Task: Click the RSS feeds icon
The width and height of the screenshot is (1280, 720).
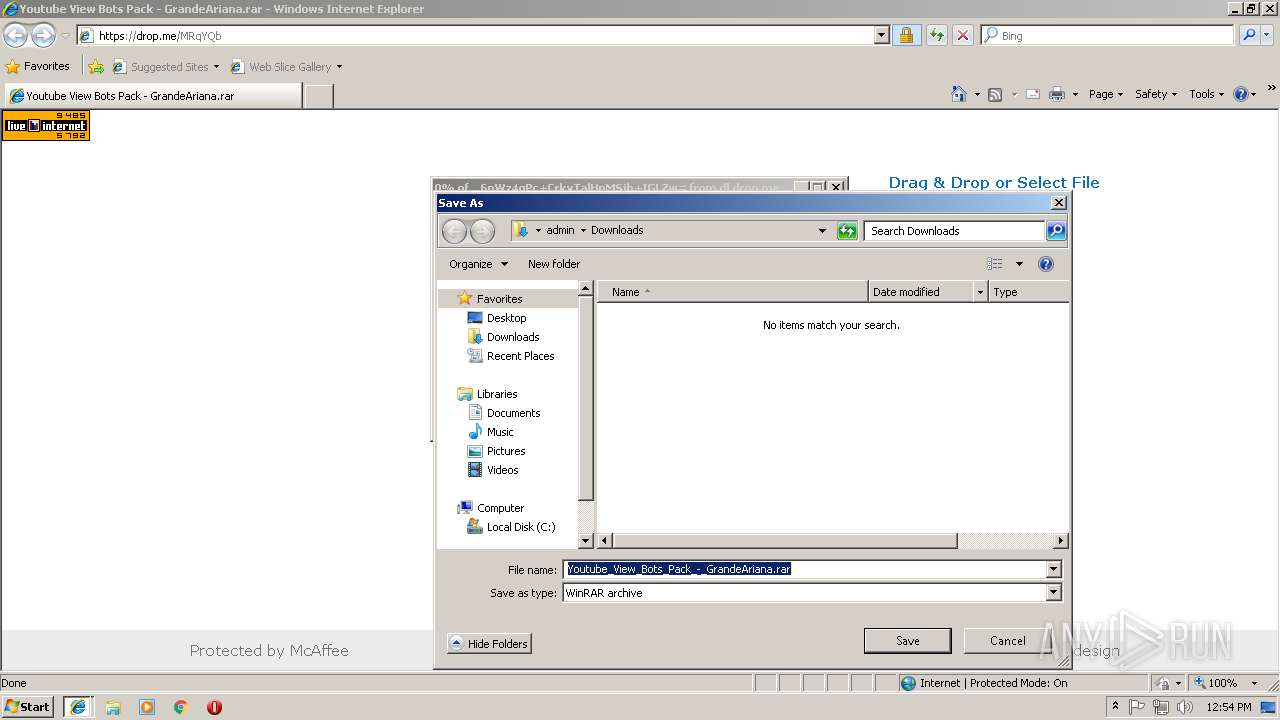Action: [995, 94]
